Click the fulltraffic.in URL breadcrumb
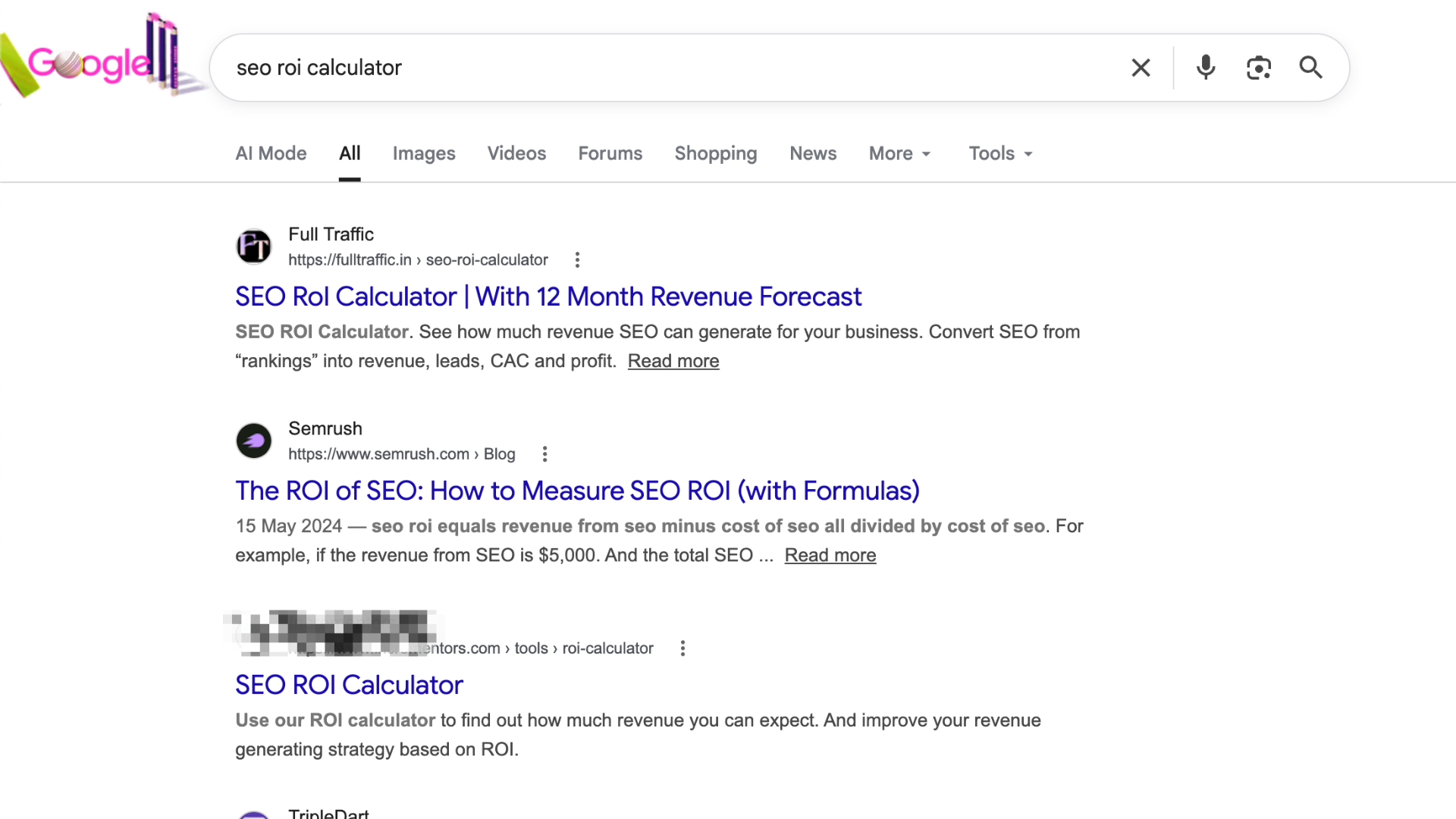Screen dimensions: 1456x819 [418, 260]
